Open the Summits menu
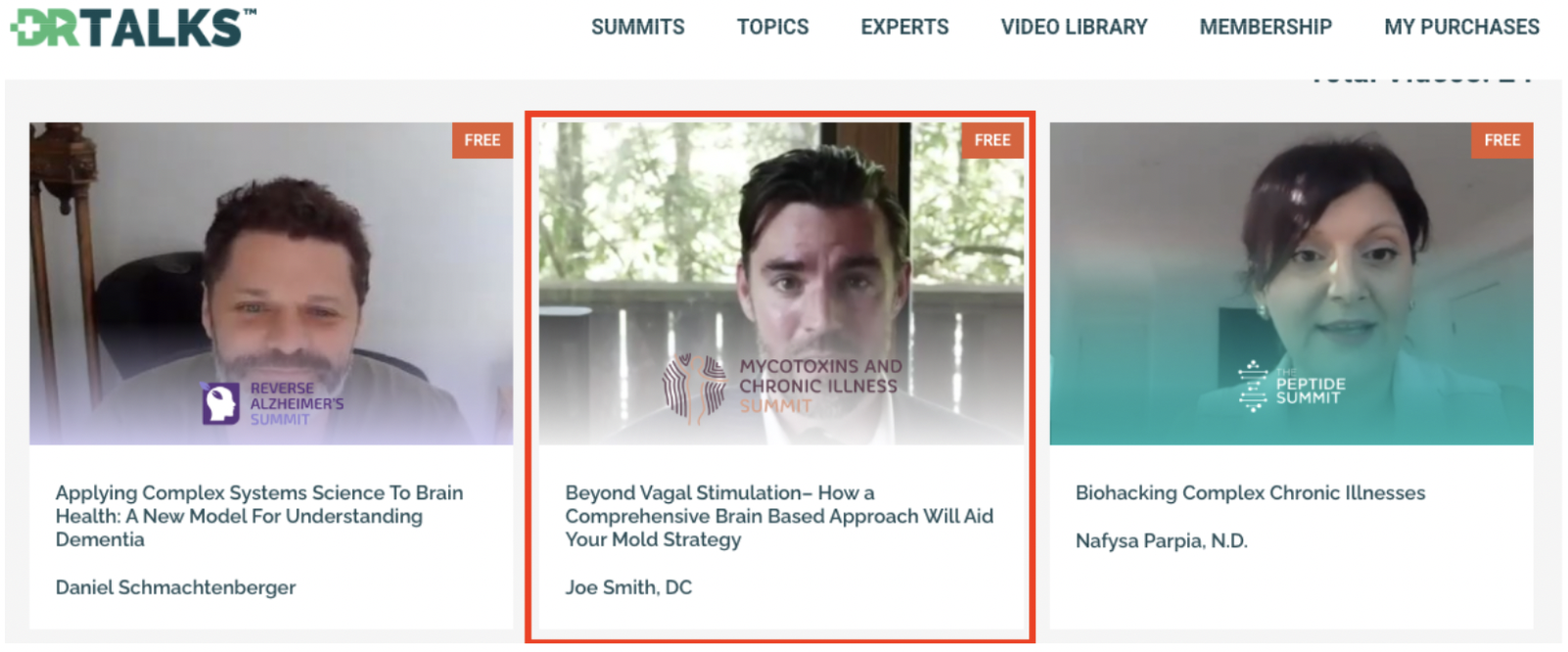1568x652 pixels. coord(637,27)
